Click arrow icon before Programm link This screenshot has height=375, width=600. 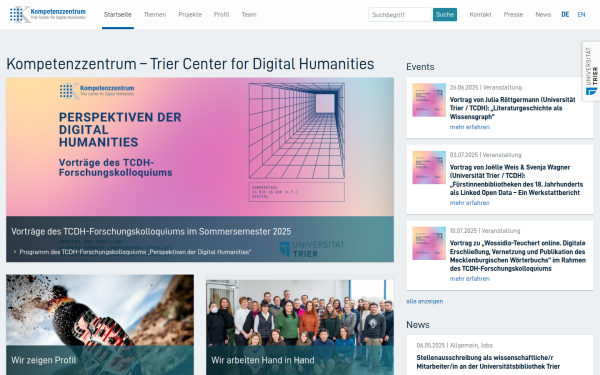(15, 252)
